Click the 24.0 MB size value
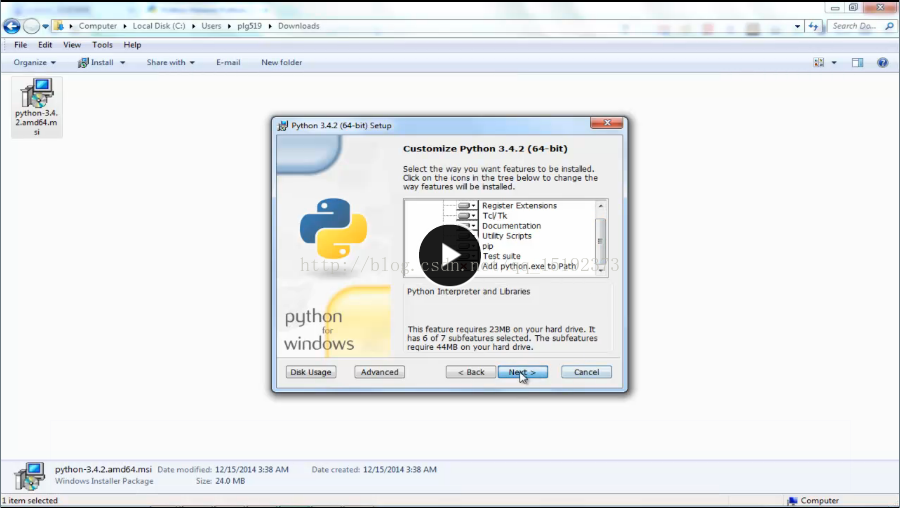The height and width of the screenshot is (508, 900). pos(230,481)
